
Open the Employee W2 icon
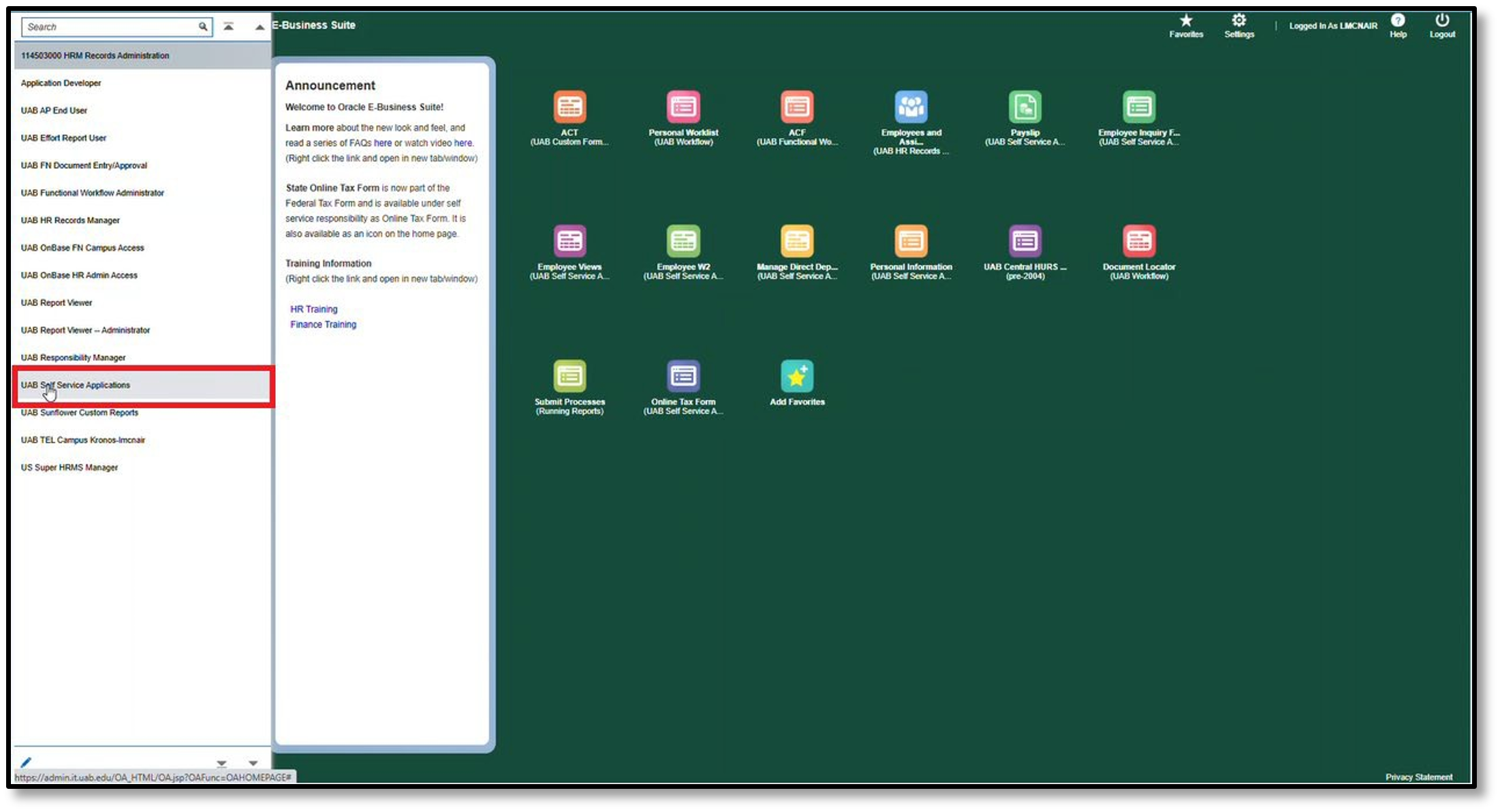pos(683,241)
